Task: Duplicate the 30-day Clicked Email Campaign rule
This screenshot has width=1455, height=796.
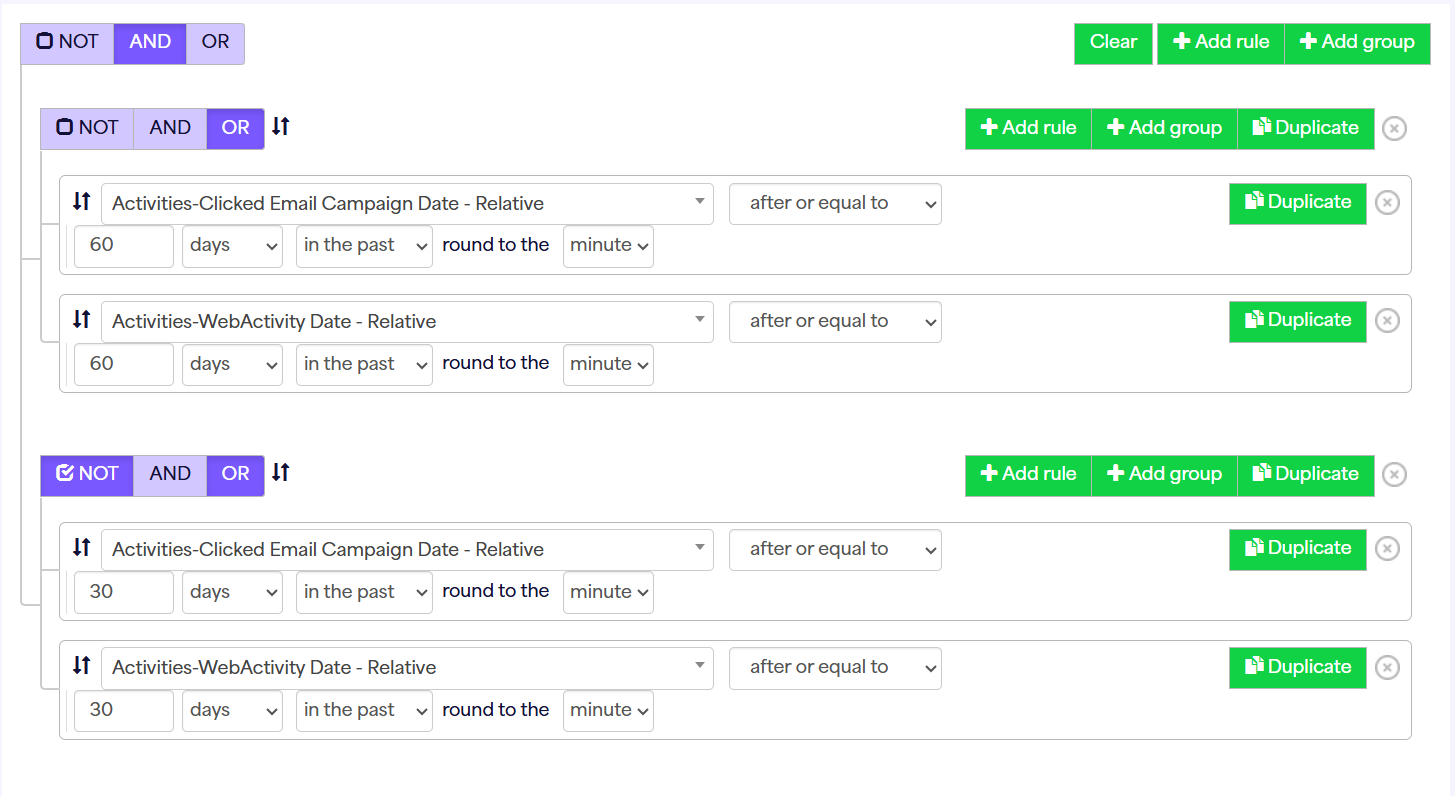Action: tap(1297, 549)
